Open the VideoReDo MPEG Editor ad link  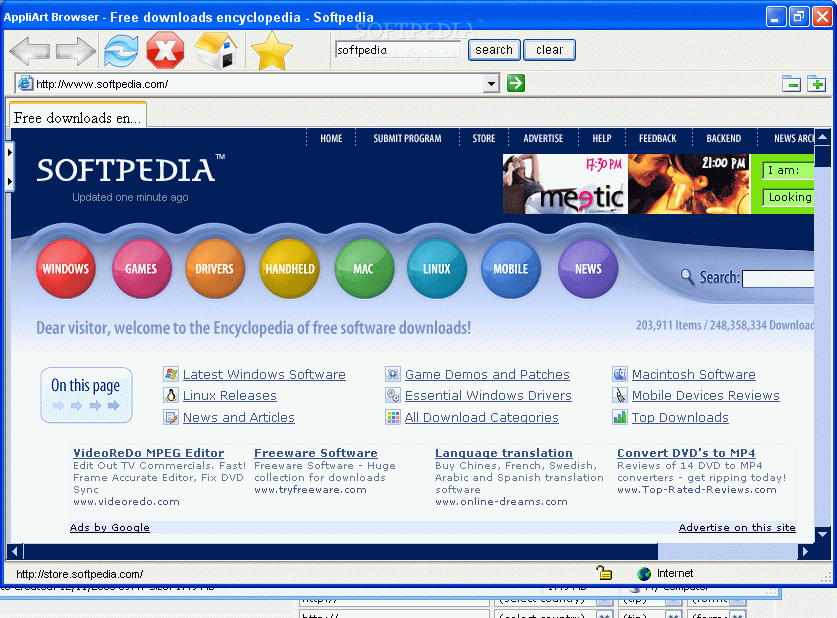[148, 453]
